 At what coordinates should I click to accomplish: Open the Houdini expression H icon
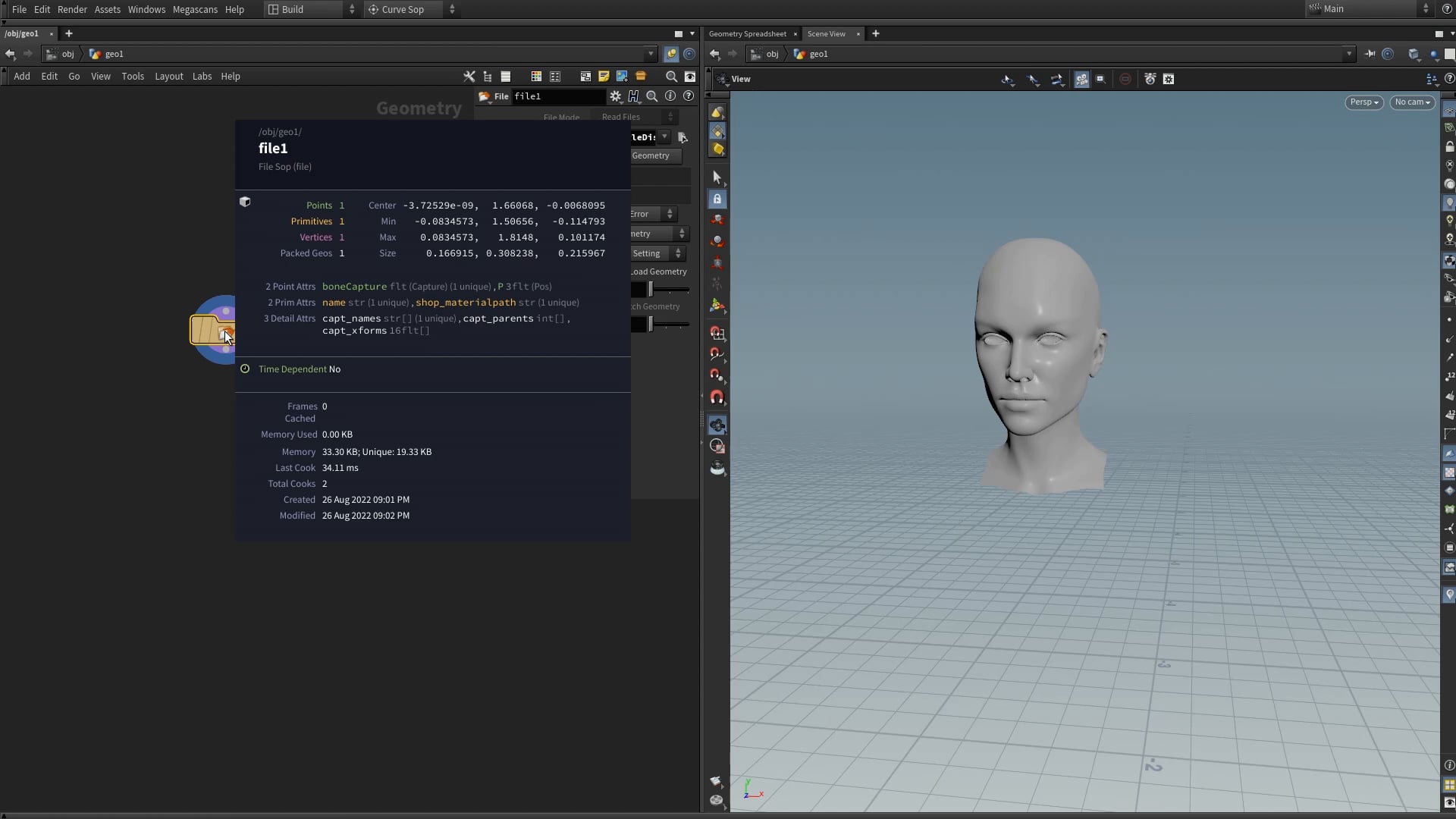(634, 96)
